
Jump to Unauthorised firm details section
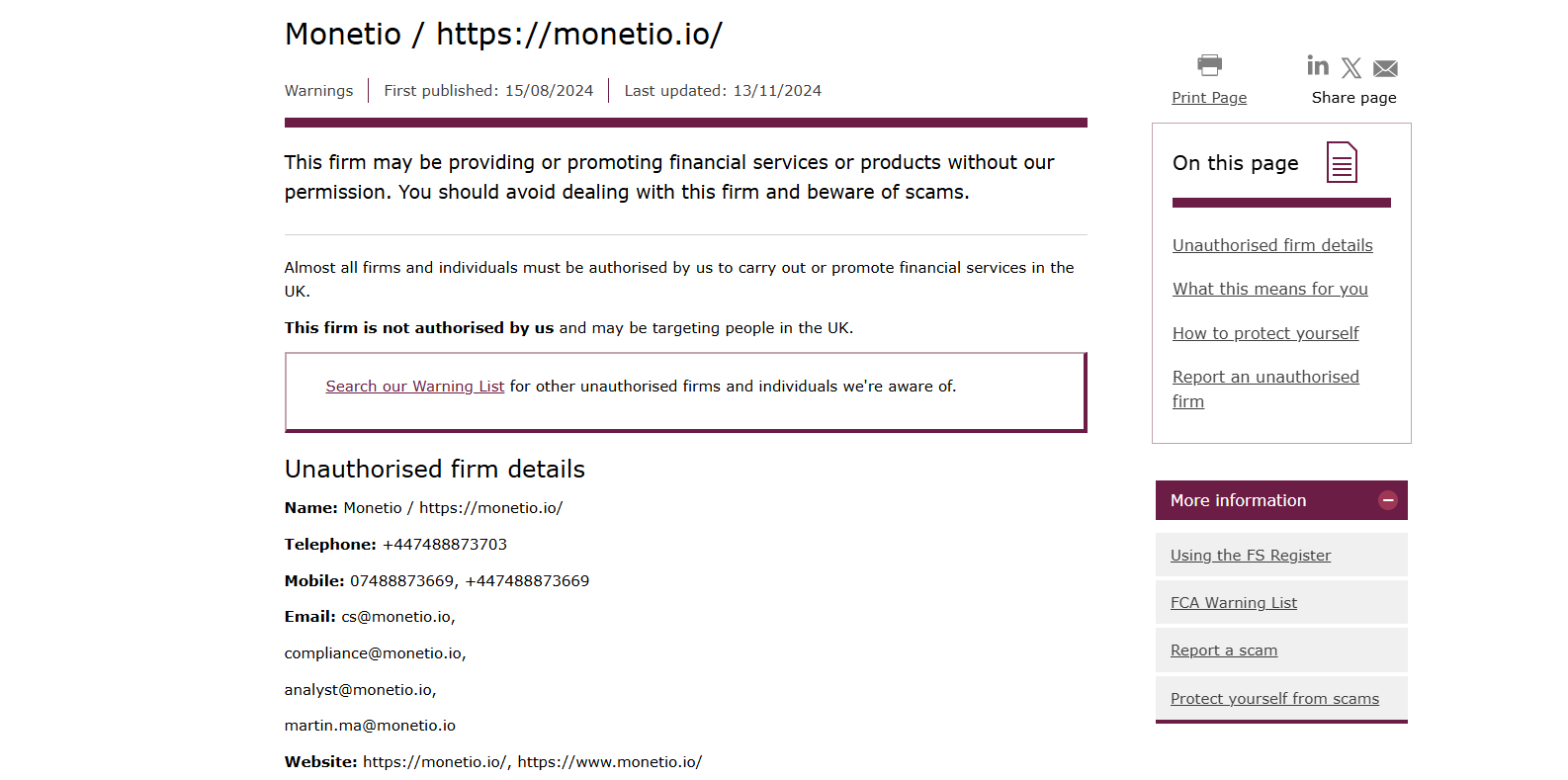(x=1272, y=245)
